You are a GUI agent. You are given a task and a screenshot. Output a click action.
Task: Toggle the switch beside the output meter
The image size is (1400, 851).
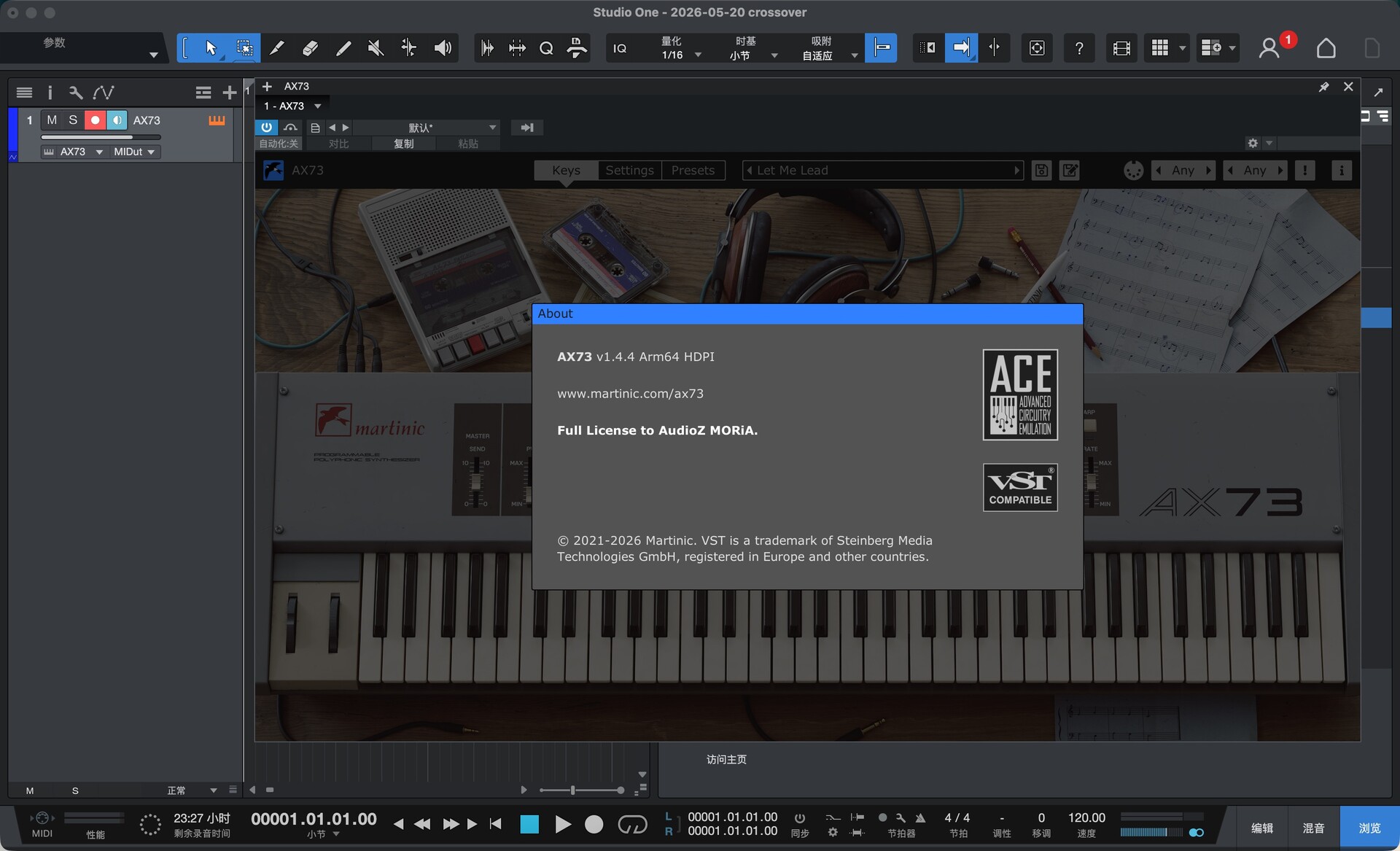click(1196, 833)
